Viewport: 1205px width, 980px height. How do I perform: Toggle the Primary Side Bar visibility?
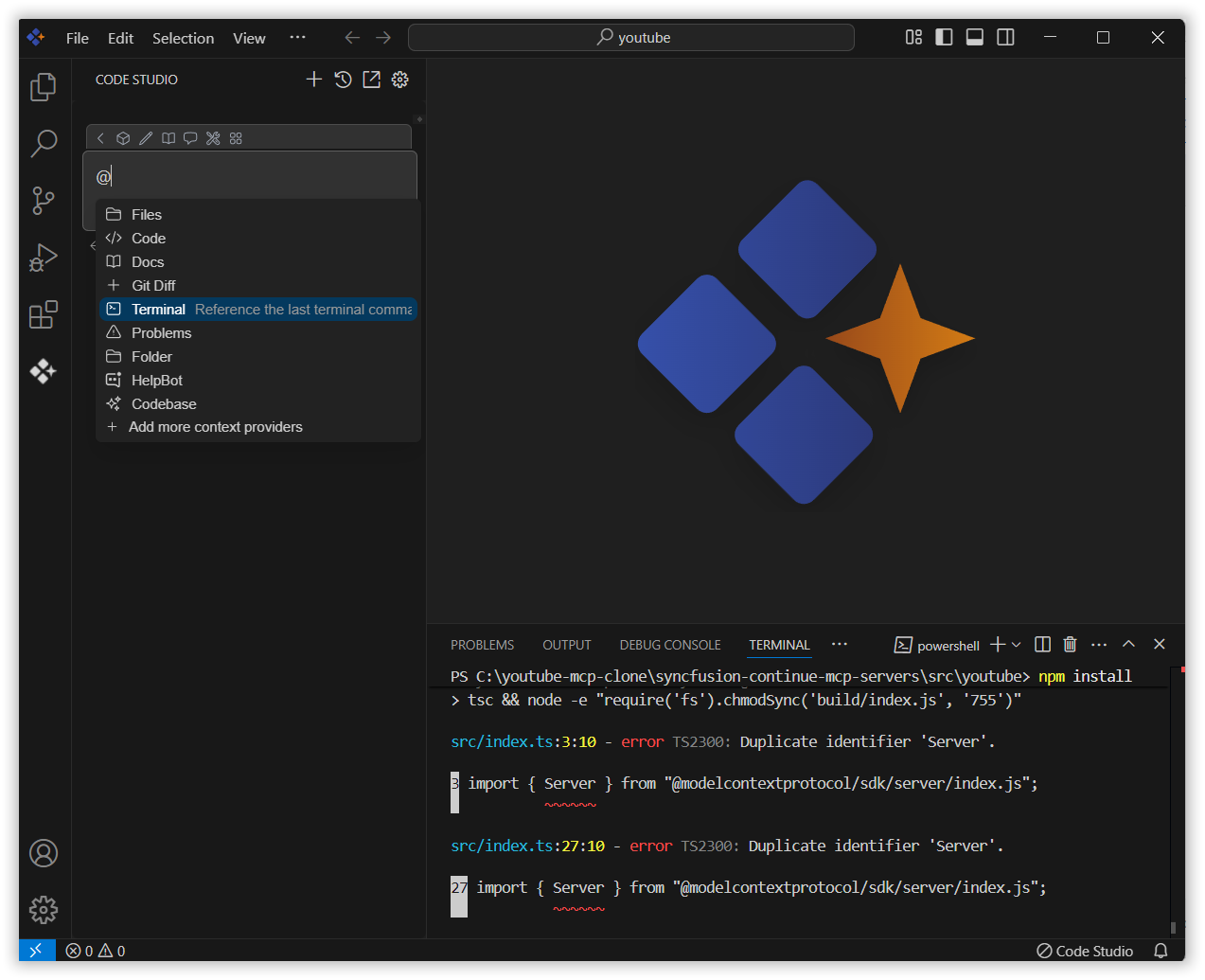[943, 37]
